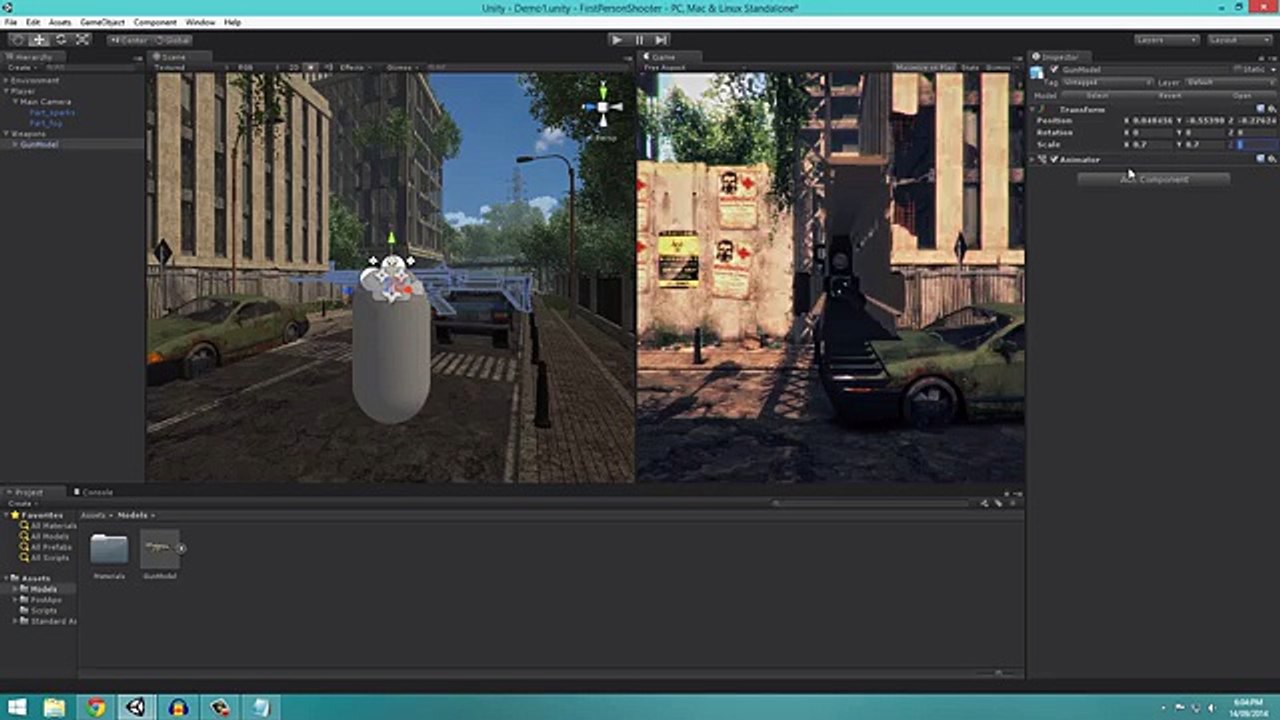Click the Position X field
The width and height of the screenshot is (1280, 720).
coord(1152,121)
